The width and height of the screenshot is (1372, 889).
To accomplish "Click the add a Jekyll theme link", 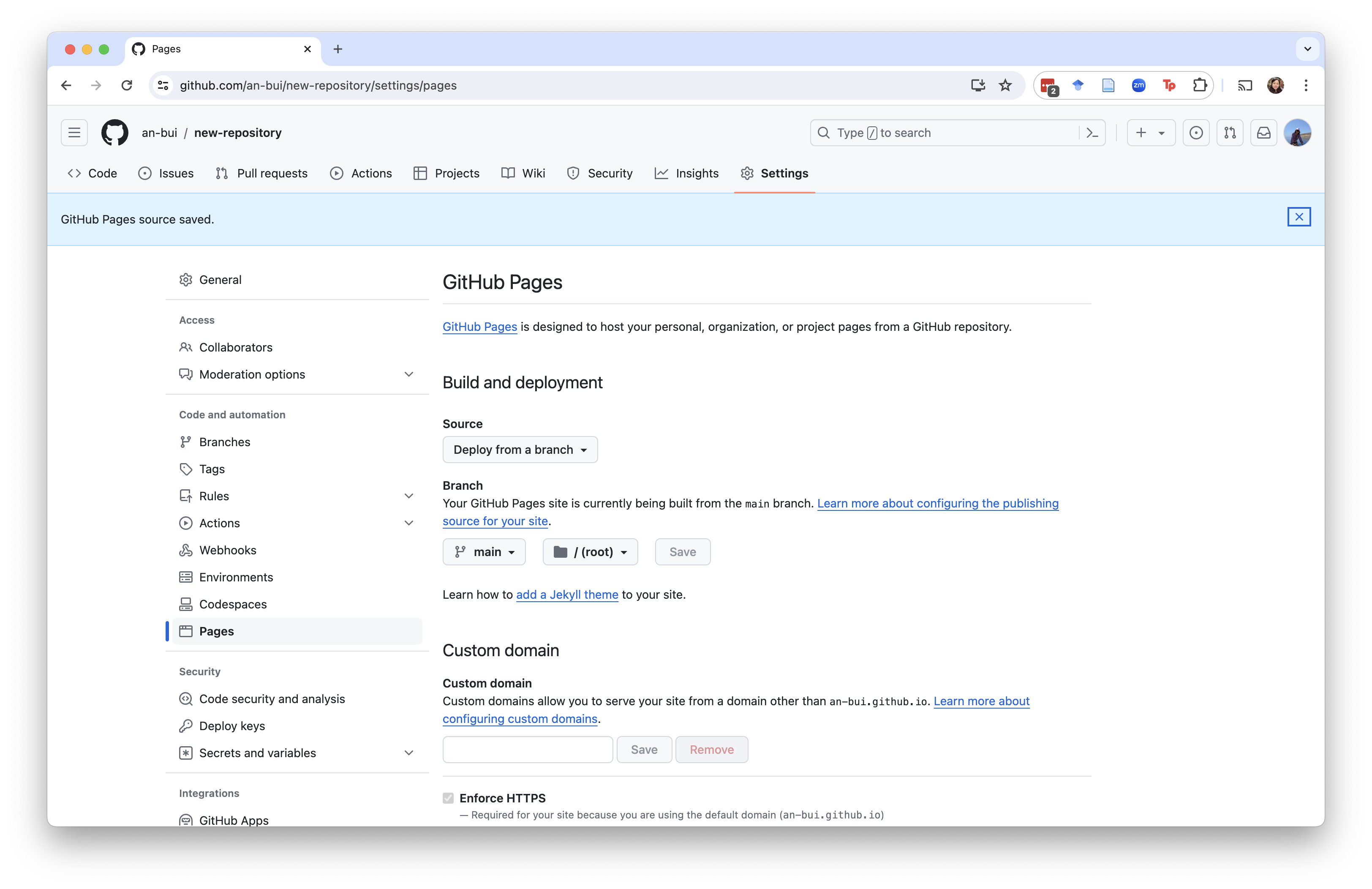I will point(567,594).
